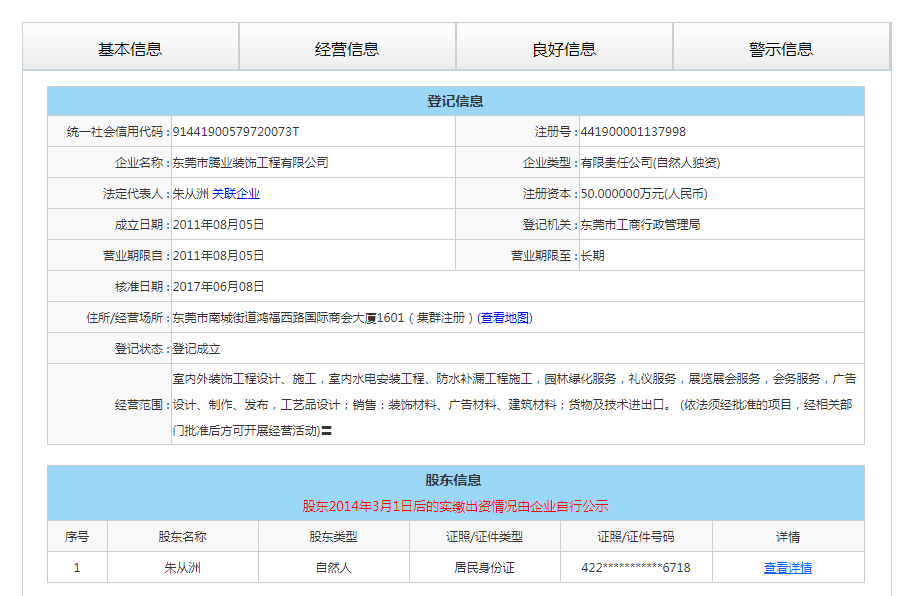Click company name 东莞市腾业装饰工程有限公司
Image resolution: width=902 pixels, height=596 pixels.
250,163
